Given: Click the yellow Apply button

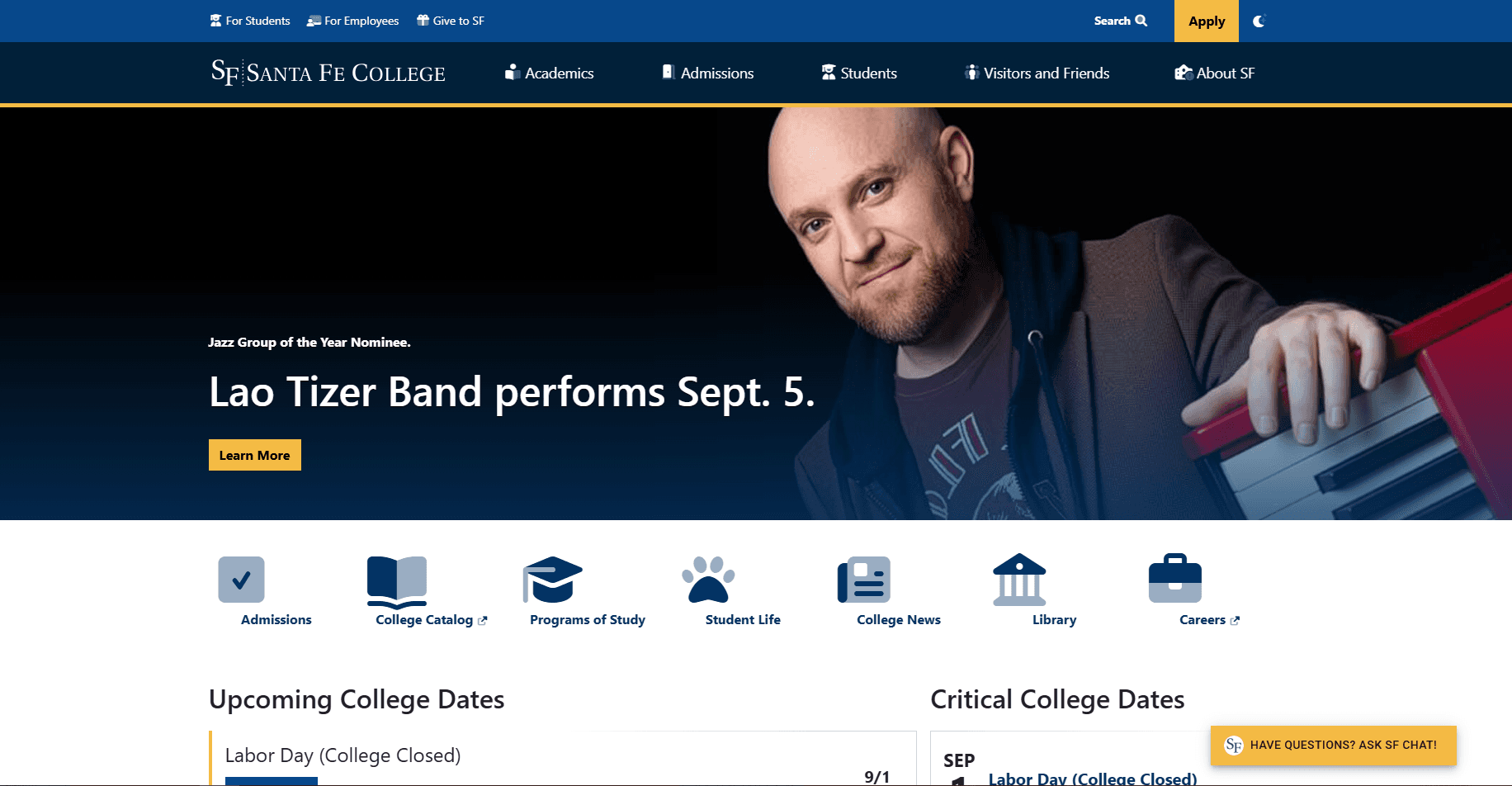Looking at the screenshot, I should click(x=1206, y=21).
